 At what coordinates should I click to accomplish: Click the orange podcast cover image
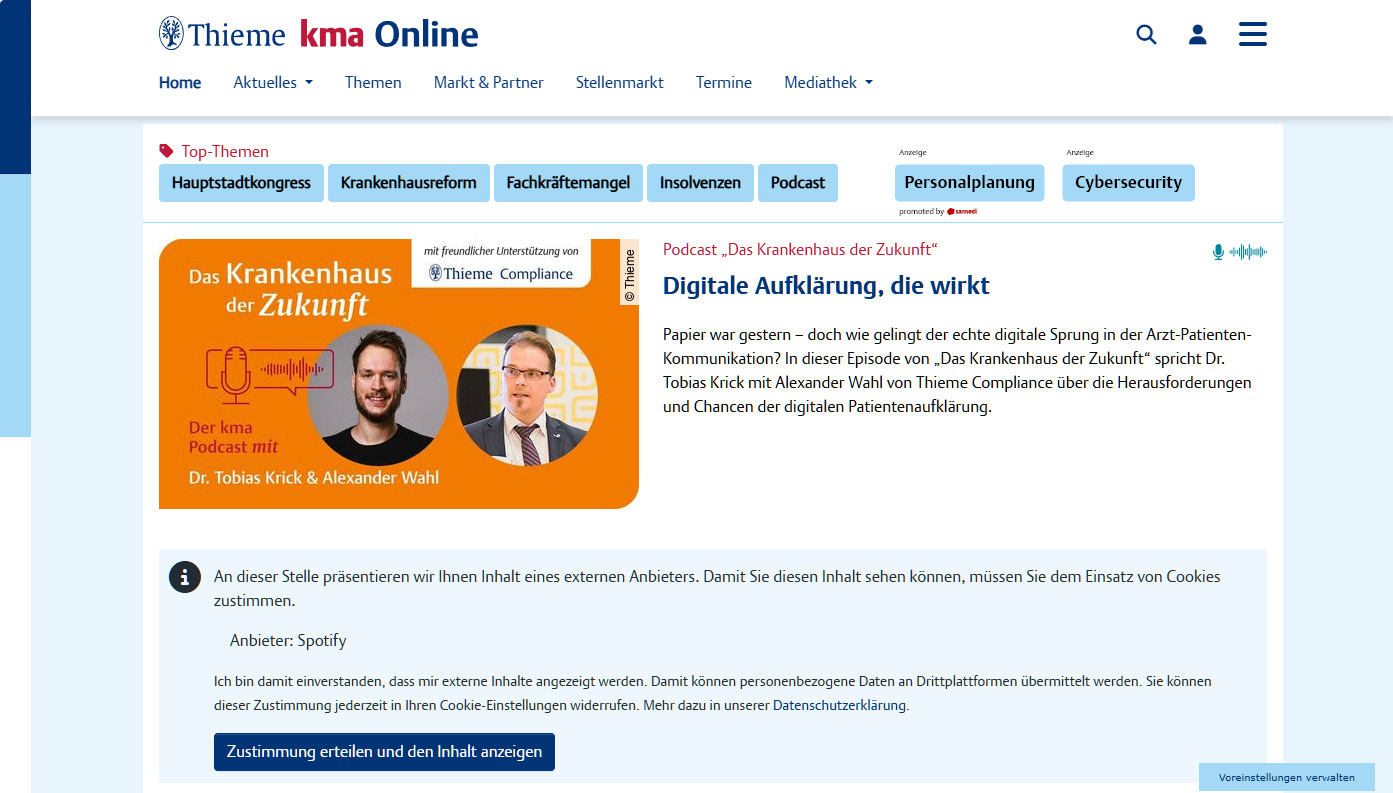398,374
